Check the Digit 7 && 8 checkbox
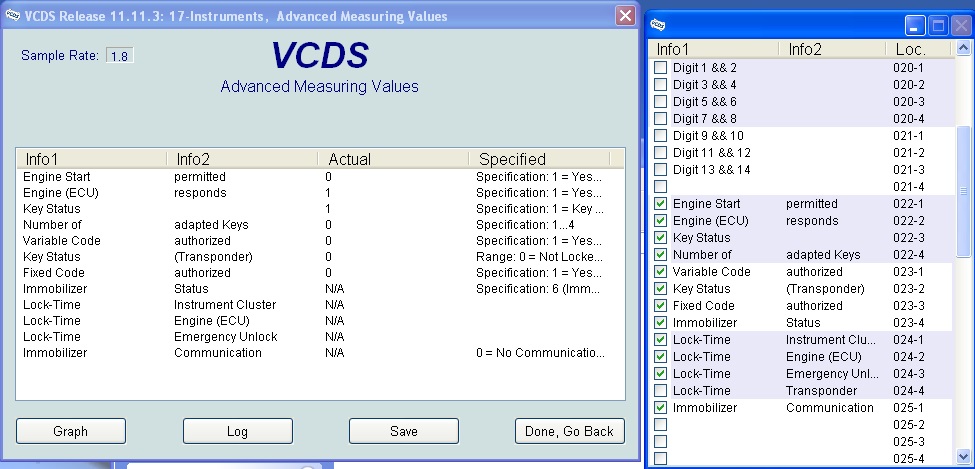The width and height of the screenshot is (975, 469). pyautogui.click(x=660, y=118)
